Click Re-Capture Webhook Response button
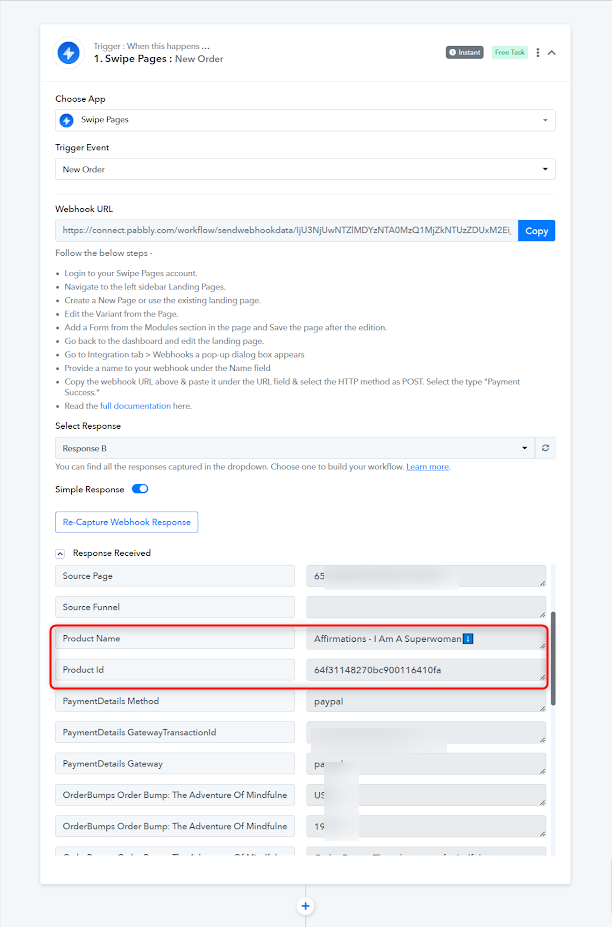612x927 pixels. [x=127, y=522]
